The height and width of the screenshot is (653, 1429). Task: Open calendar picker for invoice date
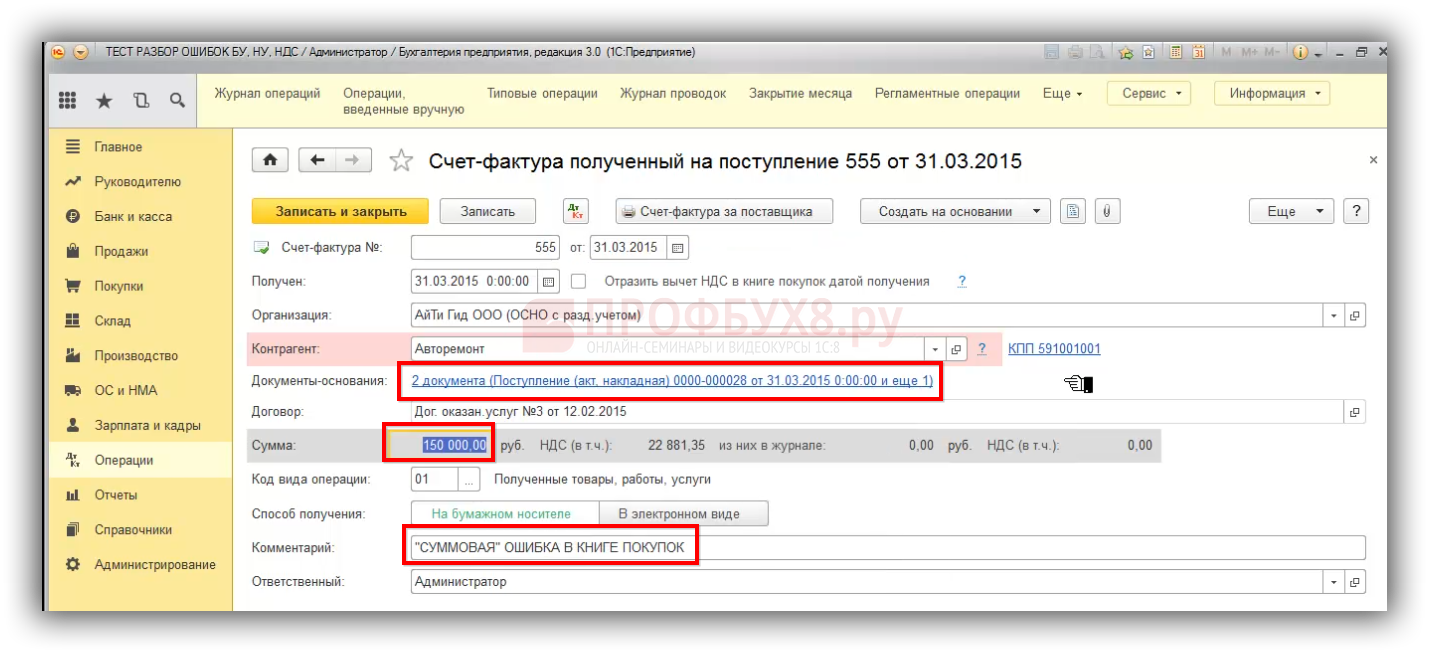pos(677,248)
